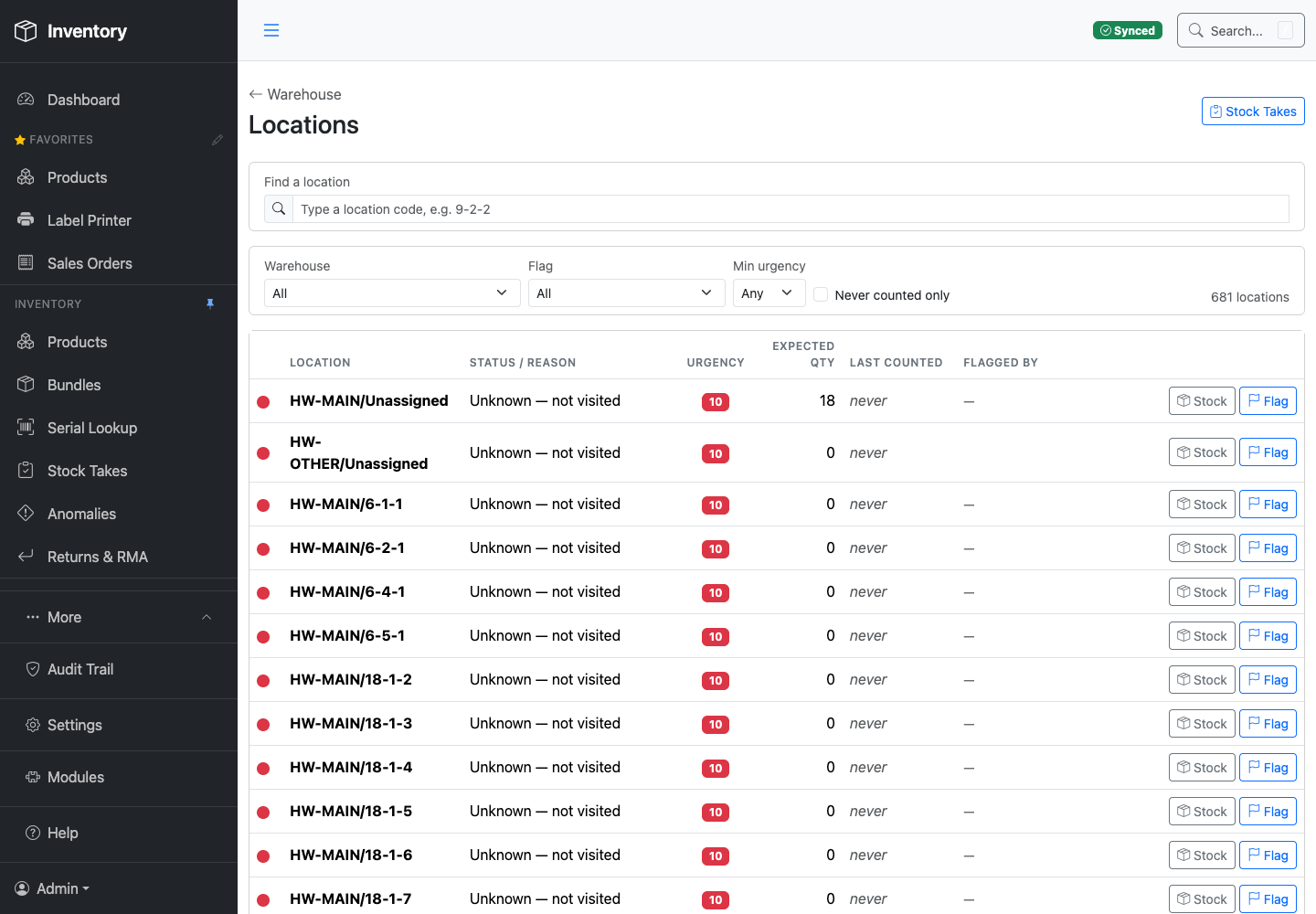Open the Admin user dropdown
Viewport: 1316px width, 914px height.
(52, 888)
